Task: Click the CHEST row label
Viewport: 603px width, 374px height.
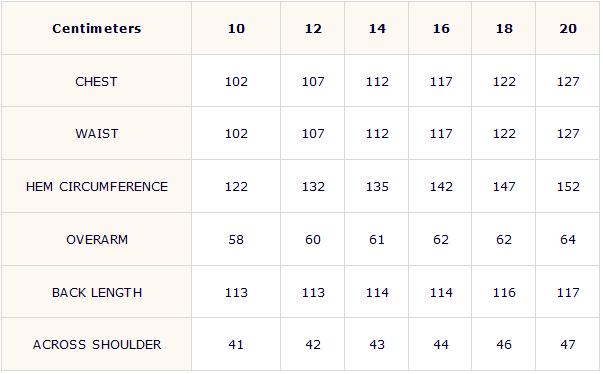Action: click(96, 81)
